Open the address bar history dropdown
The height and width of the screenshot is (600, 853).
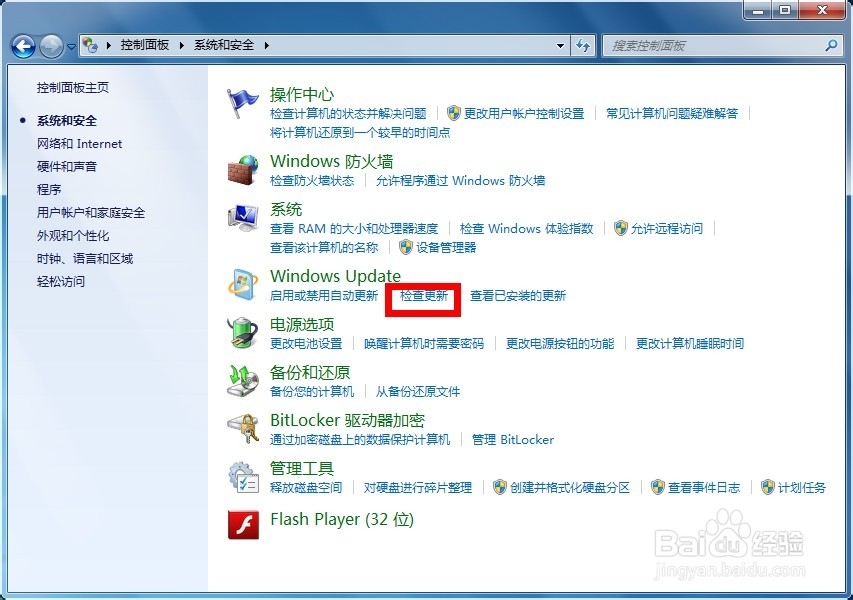pos(563,45)
